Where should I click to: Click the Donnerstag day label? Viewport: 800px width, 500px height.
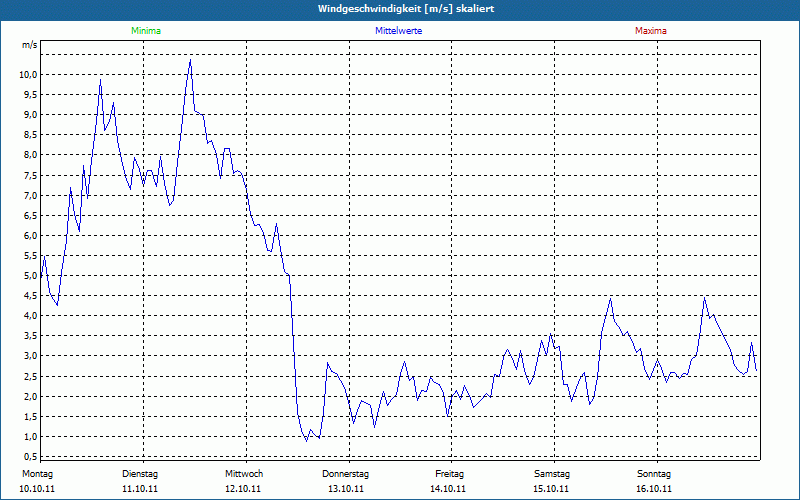345,474
